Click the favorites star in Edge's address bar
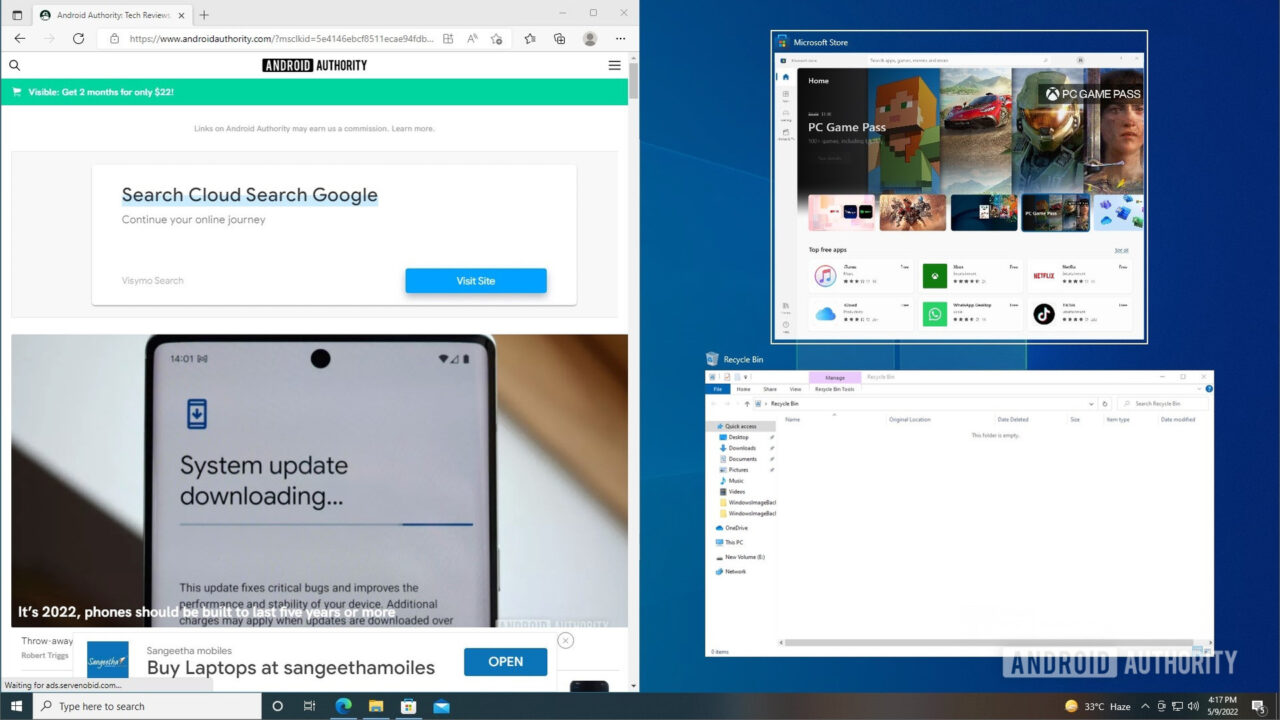Screen dimensions: 1280x720 [498, 39]
